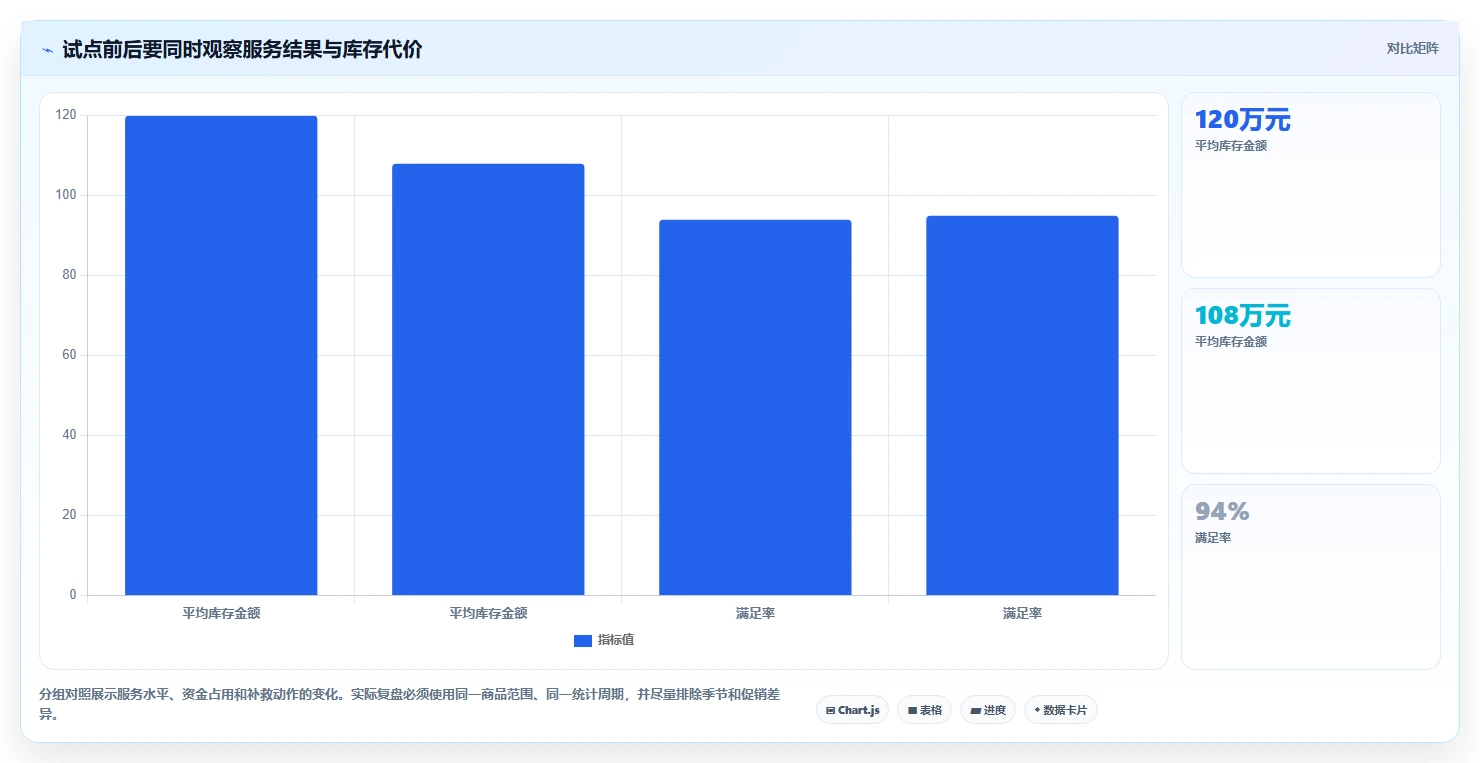Select the 数据卡片 chip

[1061, 710]
